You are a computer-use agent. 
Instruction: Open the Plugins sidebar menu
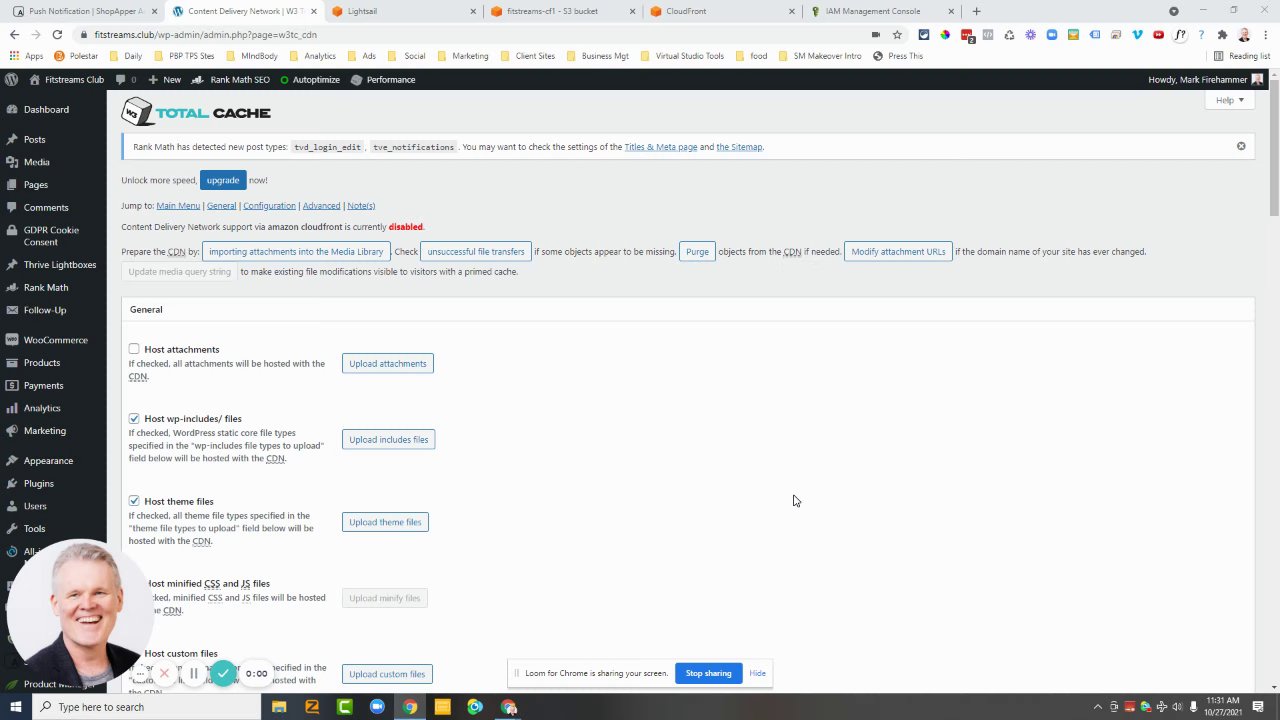tap(39, 483)
